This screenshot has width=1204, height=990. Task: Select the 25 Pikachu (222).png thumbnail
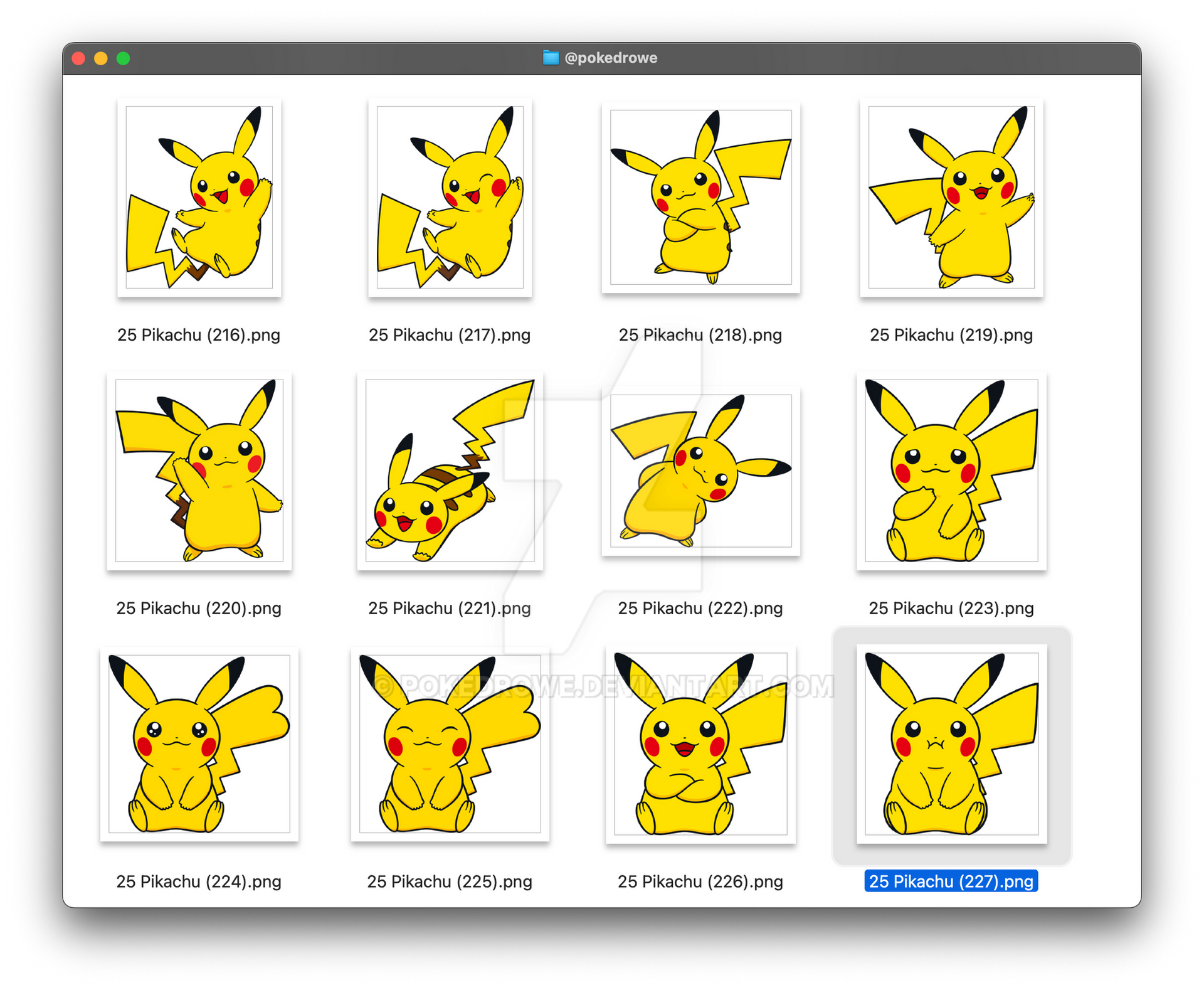pyautogui.click(x=700, y=471)
